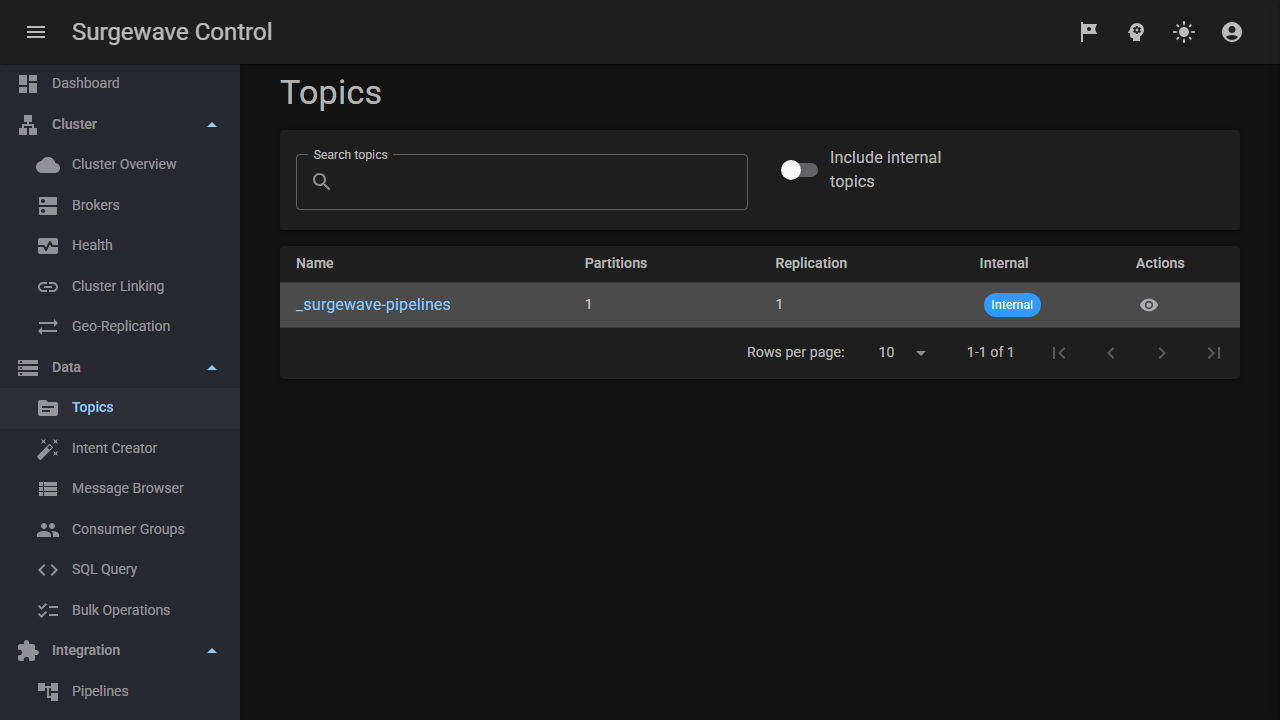Screen dimensions: 1280x720
Task: Click the Actions column header
Action: click(x=1160, y=264)
